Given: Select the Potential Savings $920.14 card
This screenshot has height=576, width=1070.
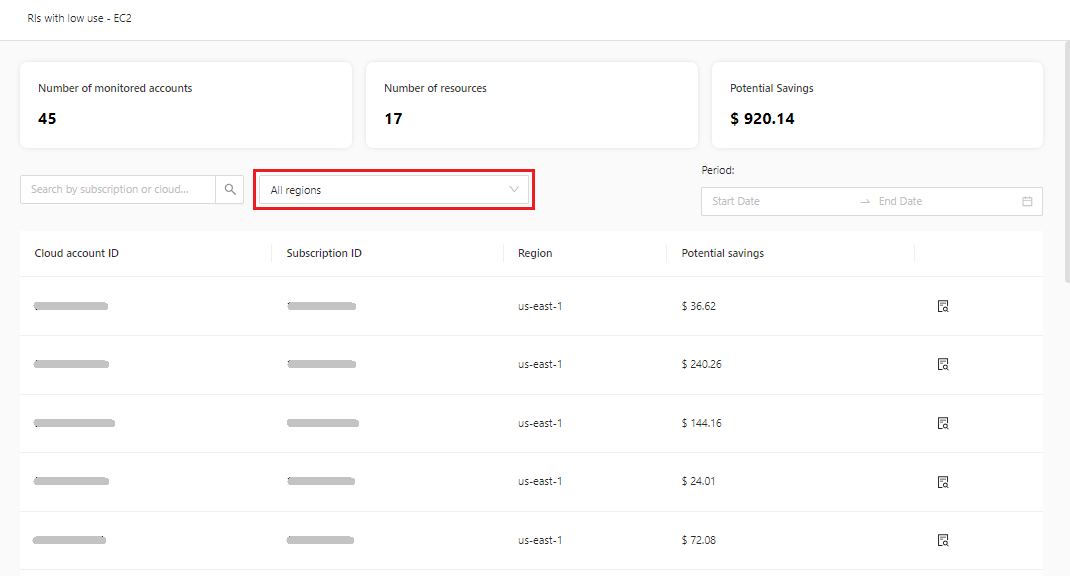Looking at the screenshot, I should click(x=877, y=105).
